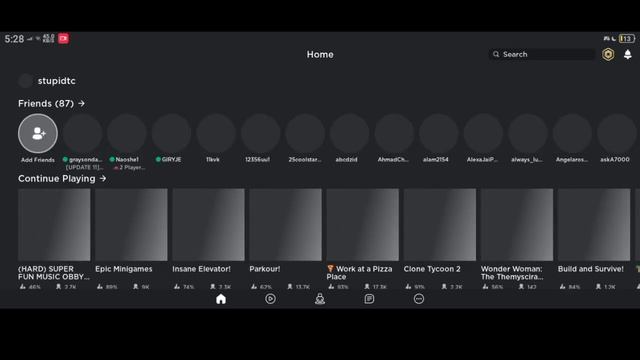The image size is (640, 360).
Task: Click the search magnifier icon
Action: [x=496, y=54]
